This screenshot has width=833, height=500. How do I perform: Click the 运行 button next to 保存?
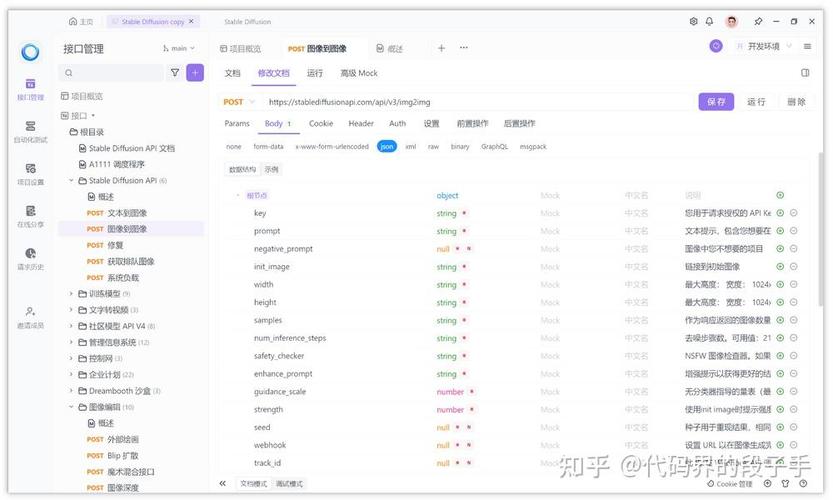pos(756,101)
